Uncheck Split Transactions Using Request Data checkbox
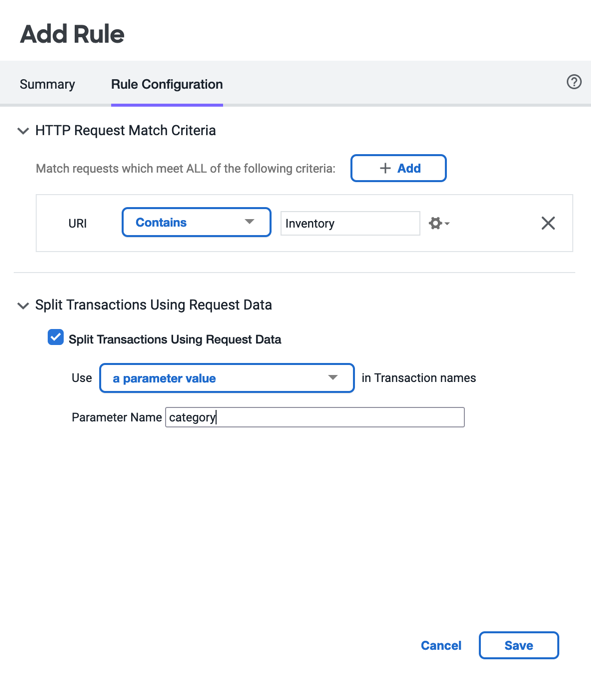 (x=56, y=338)
